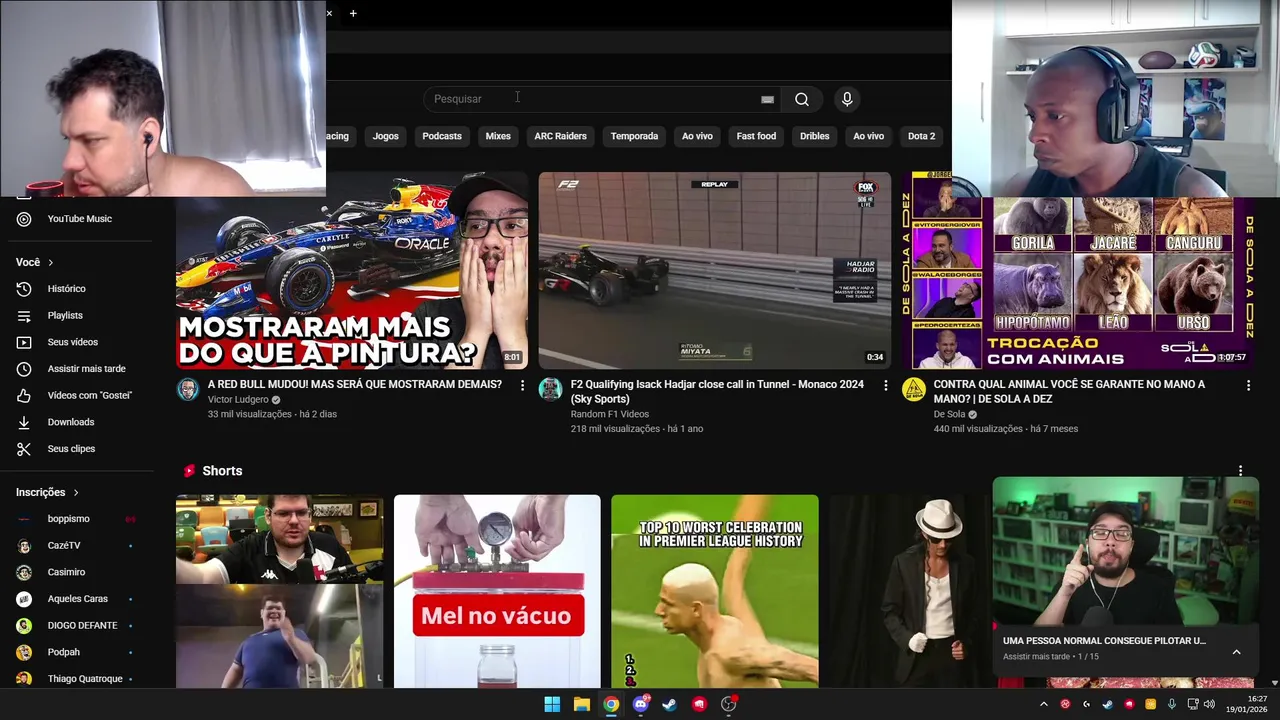
Task: Open Windows Start menu
Action: [552, 704]
